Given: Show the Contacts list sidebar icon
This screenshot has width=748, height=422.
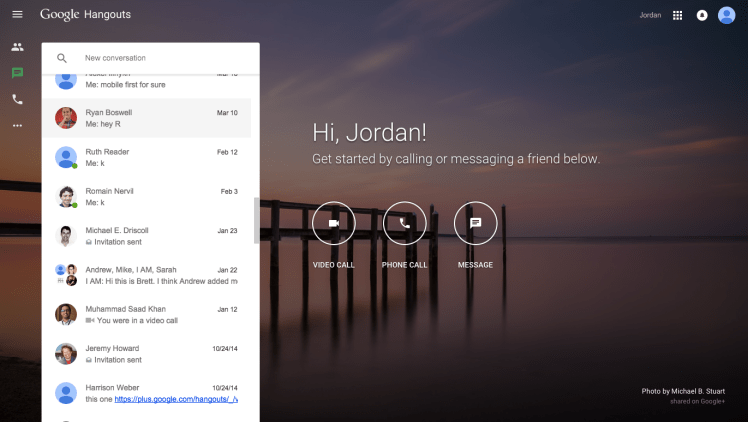Looking at the screenshot, I should [17, 47].
